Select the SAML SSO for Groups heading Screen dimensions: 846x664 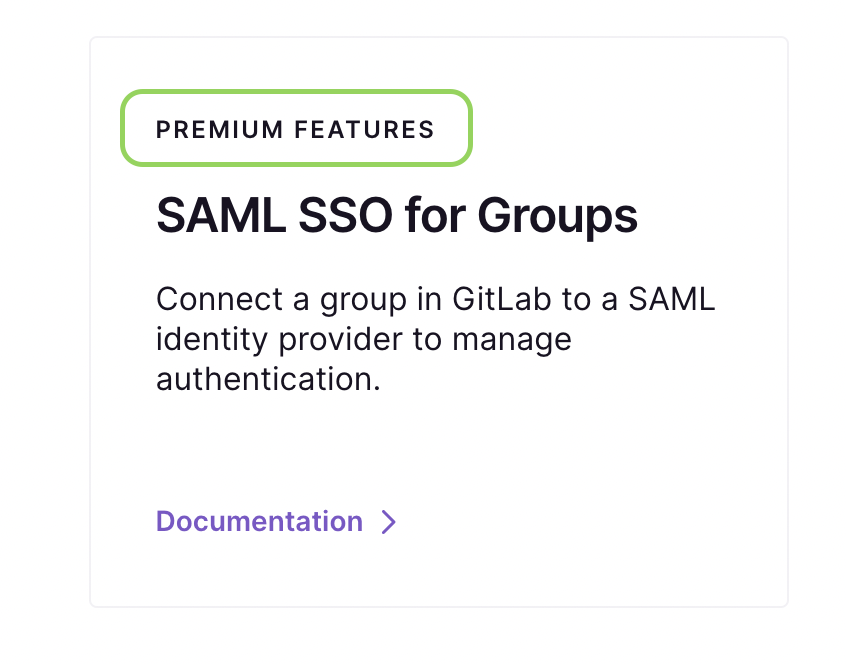(397, 216)
